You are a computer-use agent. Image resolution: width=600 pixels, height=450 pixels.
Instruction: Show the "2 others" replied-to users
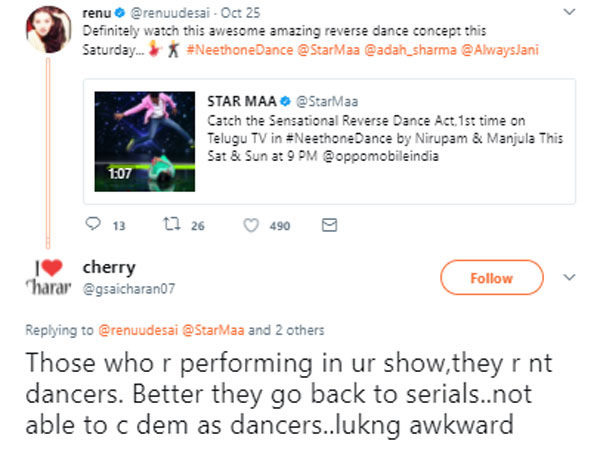[x=297, y=330]
